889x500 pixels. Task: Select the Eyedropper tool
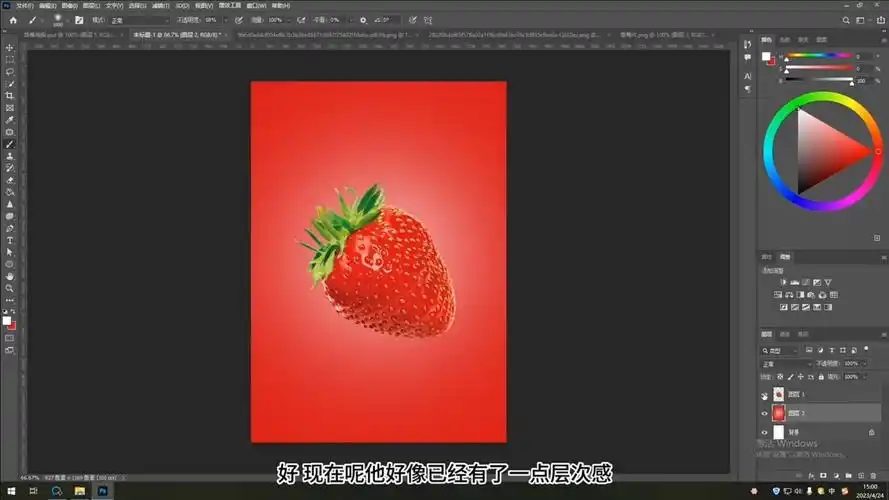10,120
